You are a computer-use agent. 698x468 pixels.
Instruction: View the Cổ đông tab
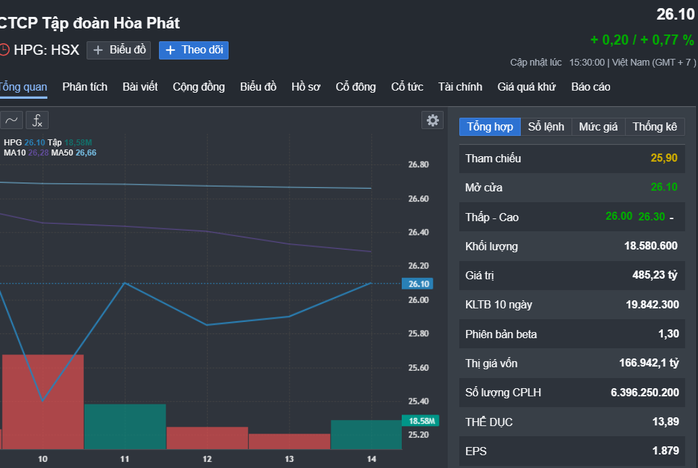pos(356,87)
